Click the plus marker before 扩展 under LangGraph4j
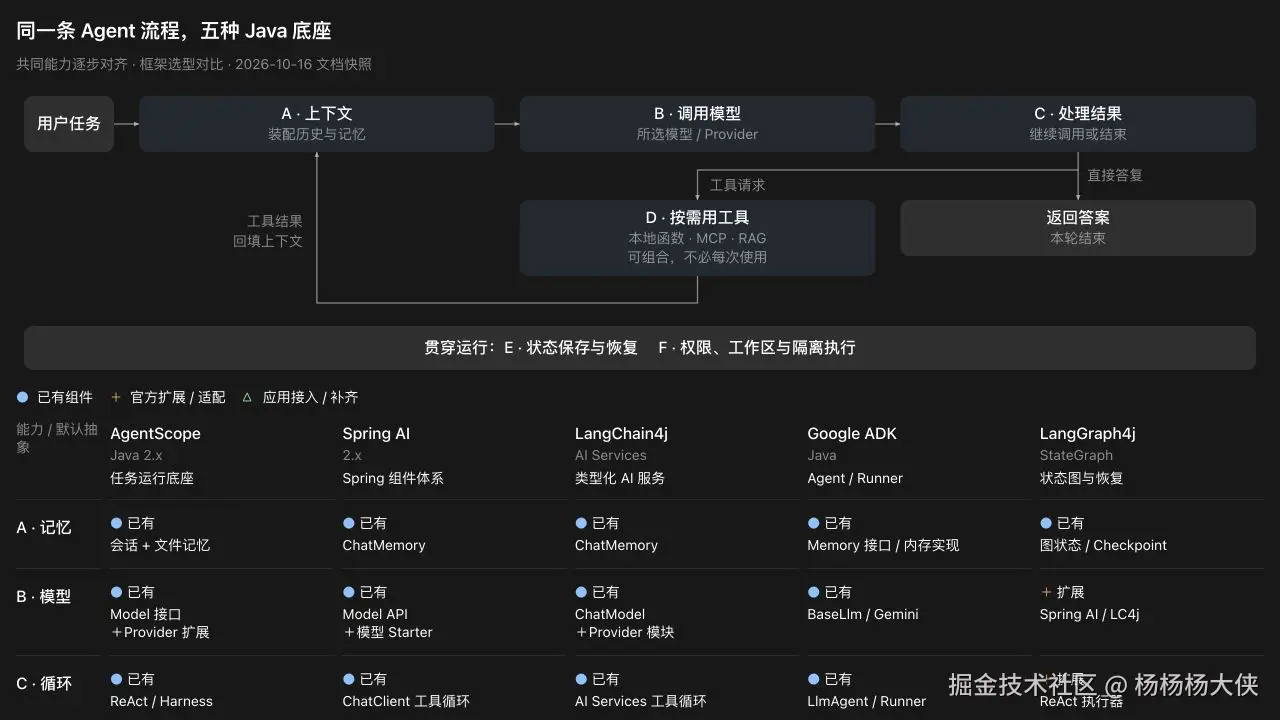This screenshot has height=720, width=1280. click(x=1046, y=592)
